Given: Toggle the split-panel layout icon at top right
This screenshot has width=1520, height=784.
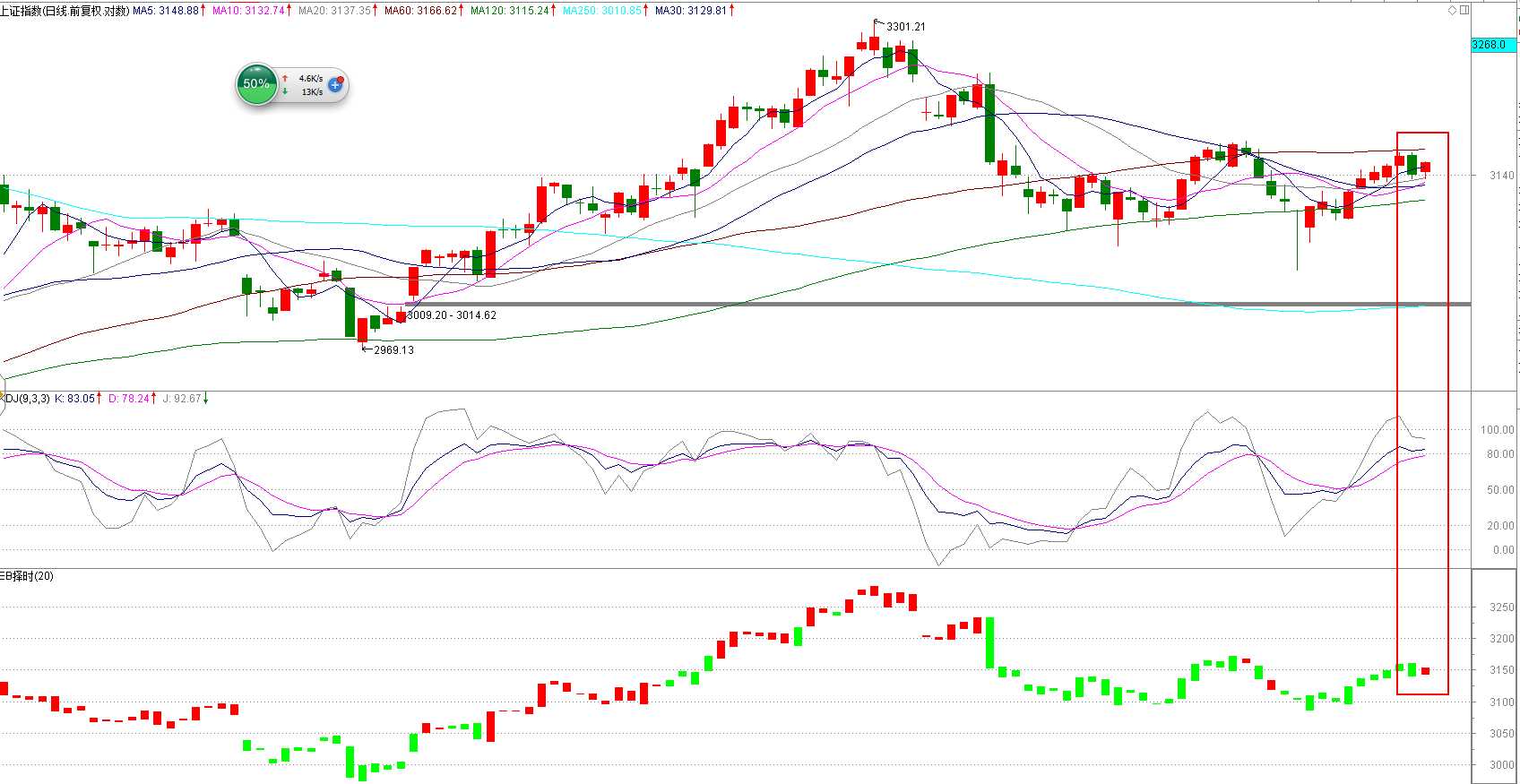Looking at the screenshot, I should (x=1464, y=10).
